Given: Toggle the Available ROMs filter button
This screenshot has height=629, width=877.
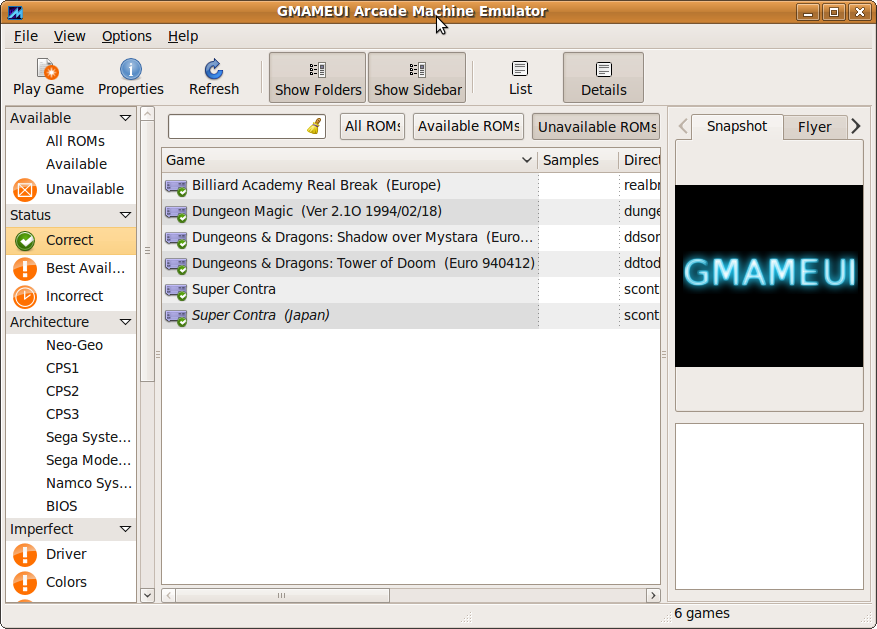Looking at the screenshot, I should point(469,126).
